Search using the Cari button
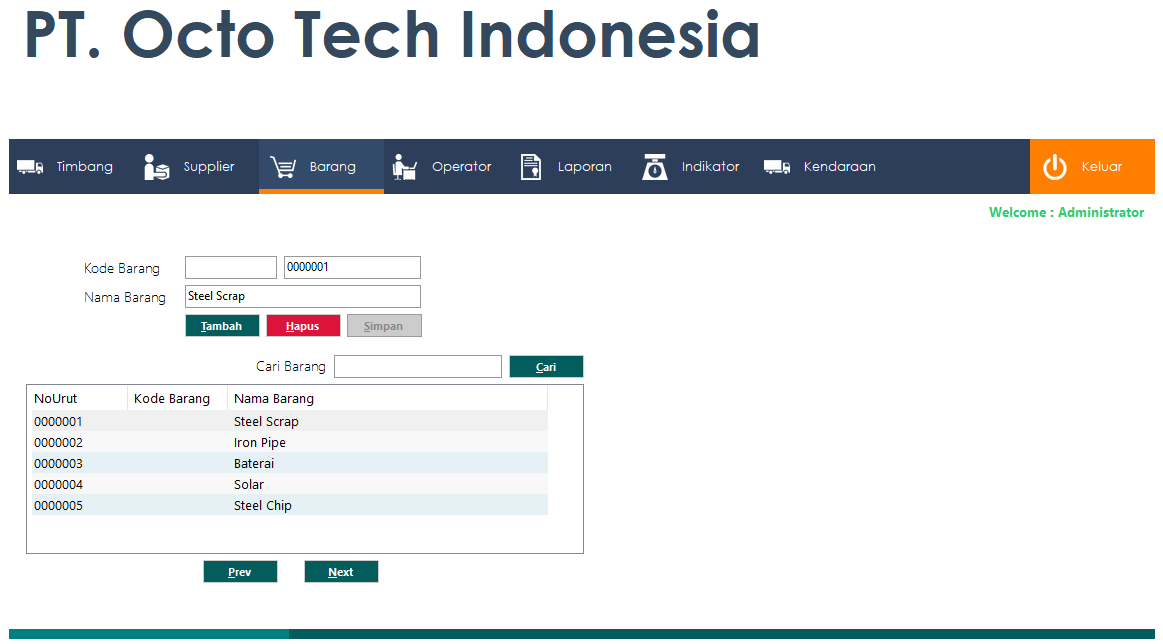 coord(546,367)
